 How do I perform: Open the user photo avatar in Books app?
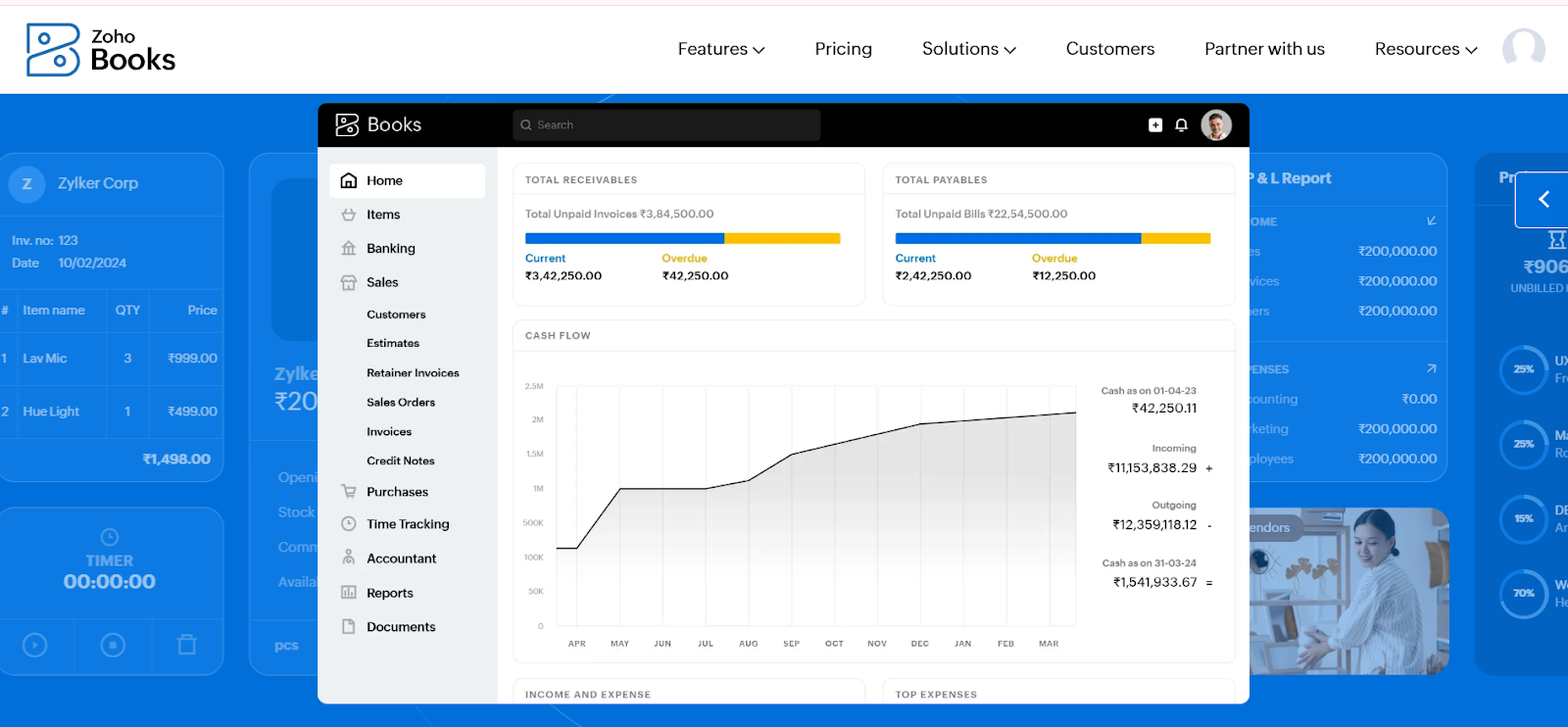[1216, 124]
